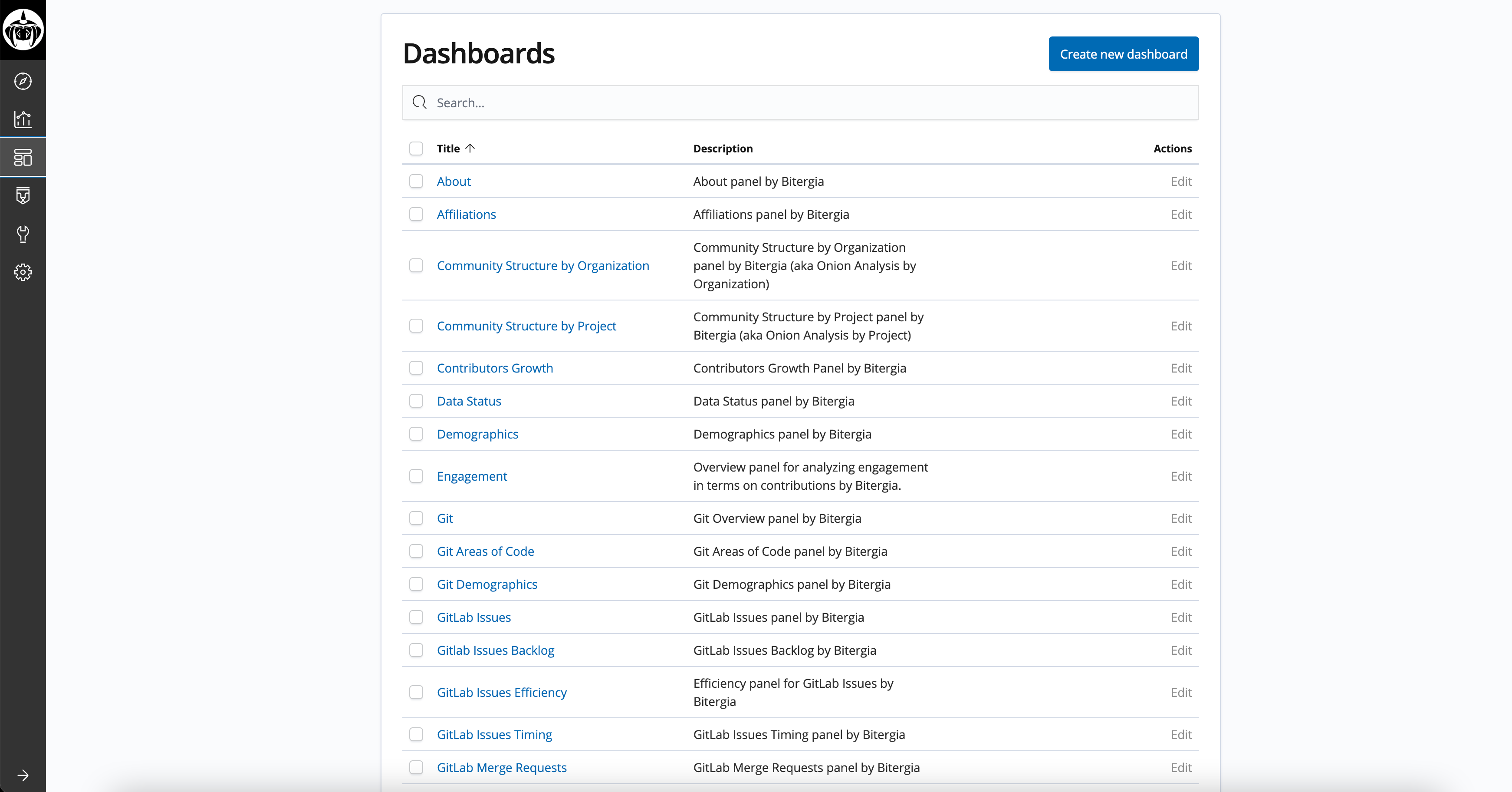Click the Bitergia logo at the top

(23, 30)
